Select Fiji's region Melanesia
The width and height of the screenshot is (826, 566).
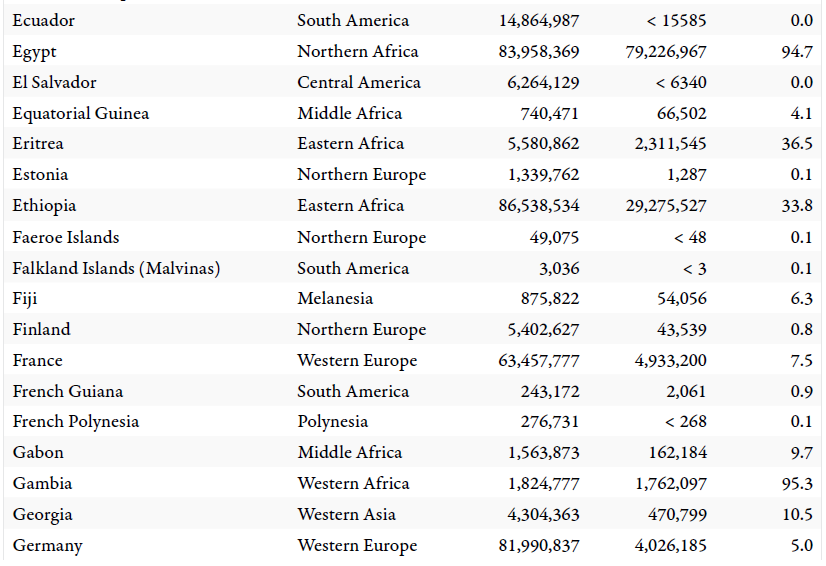point(335,298)
